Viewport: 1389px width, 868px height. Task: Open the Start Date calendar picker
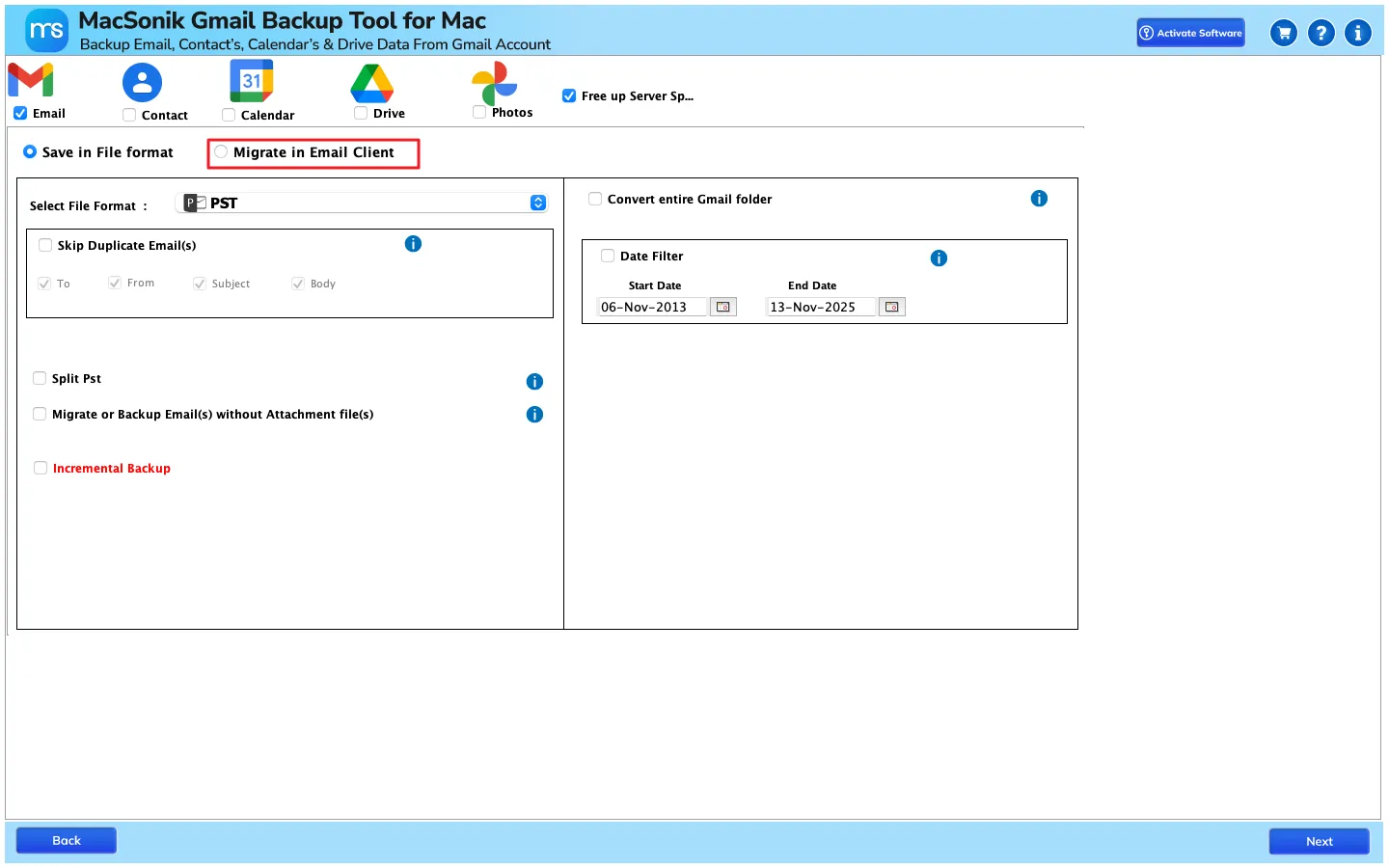pyautogui.click(x=723, y=307)
